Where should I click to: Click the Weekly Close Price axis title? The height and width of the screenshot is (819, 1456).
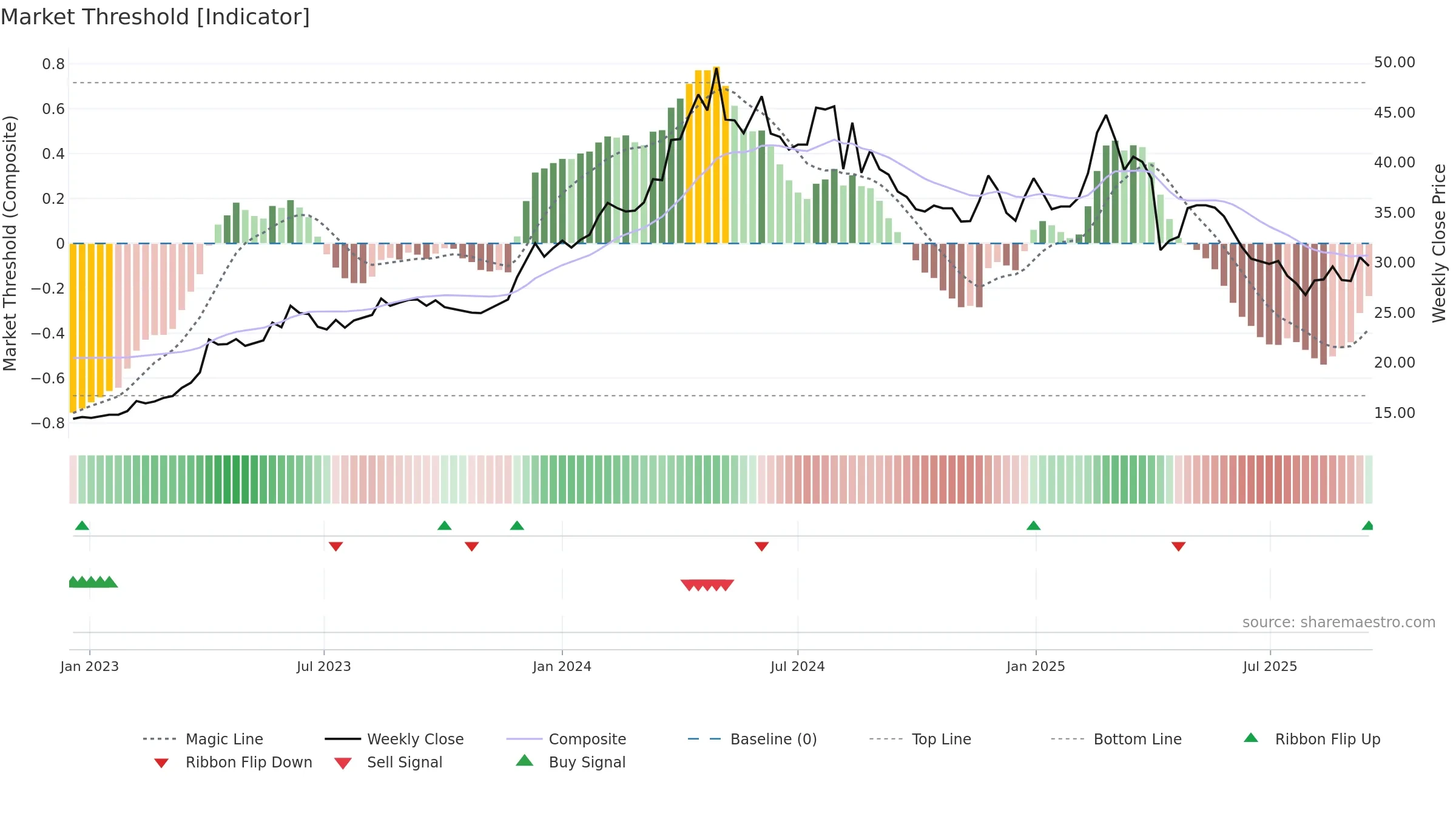(1439, 243)
